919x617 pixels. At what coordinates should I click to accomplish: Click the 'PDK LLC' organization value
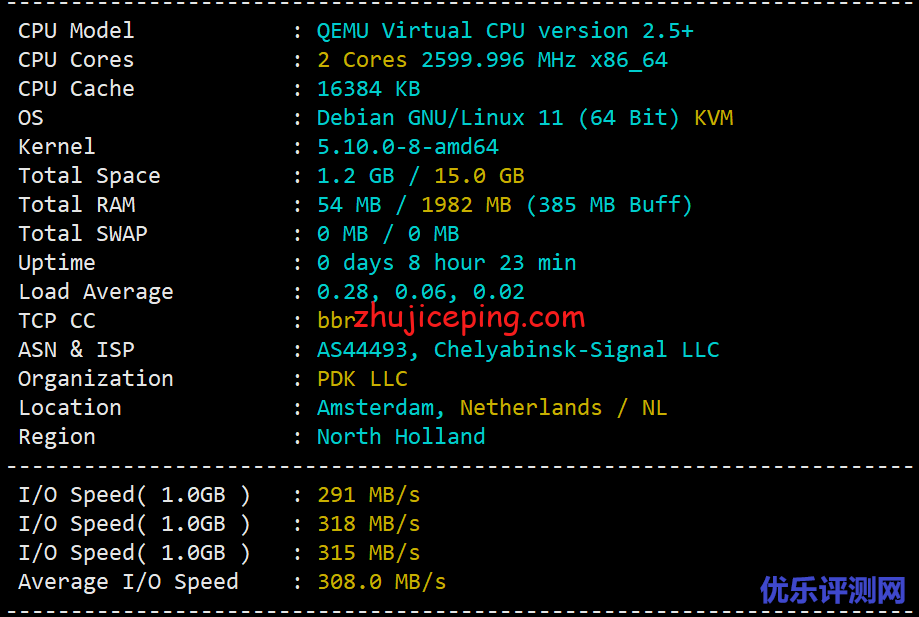coord(362,379)
